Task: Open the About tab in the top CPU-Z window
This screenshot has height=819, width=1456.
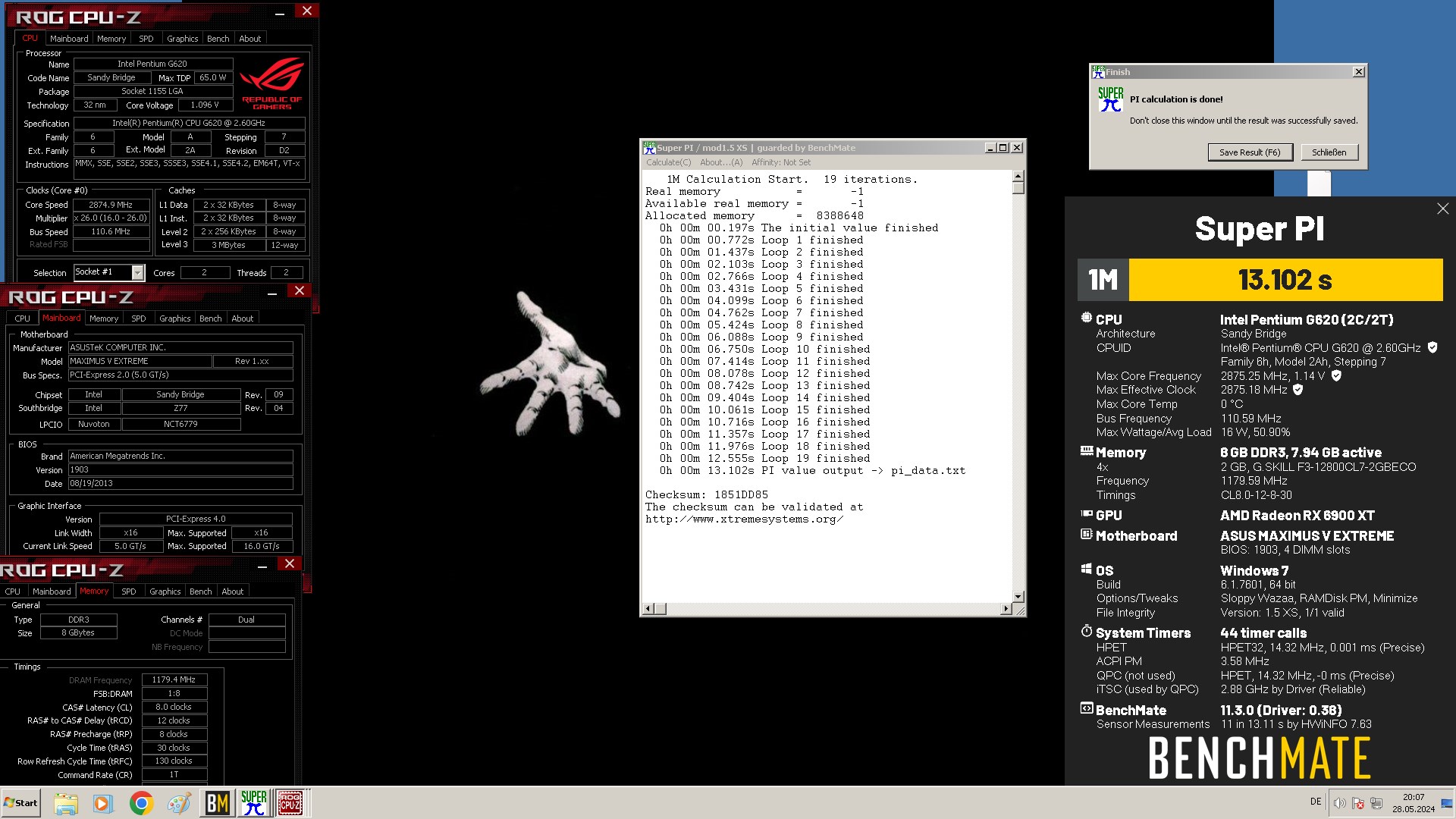Action: pos(249,39)
